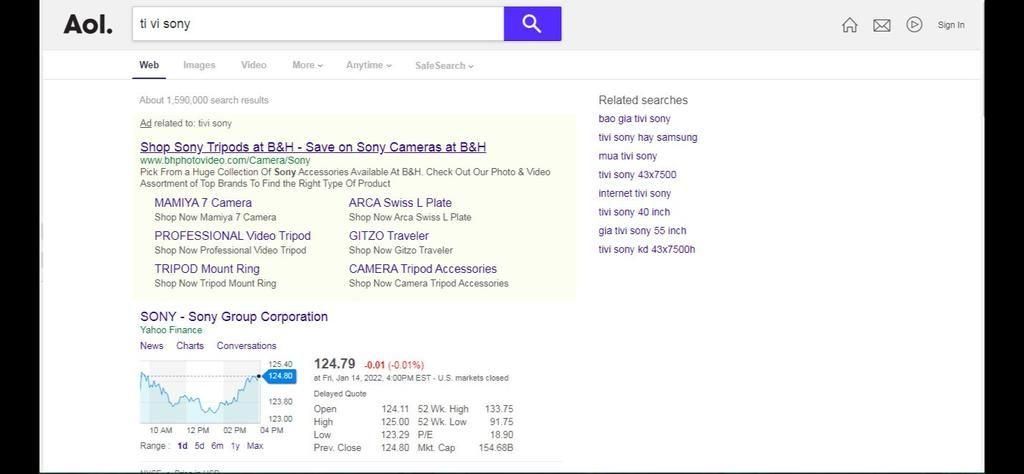Click 'About 1,590,000 search results' text

click(204, 101)
